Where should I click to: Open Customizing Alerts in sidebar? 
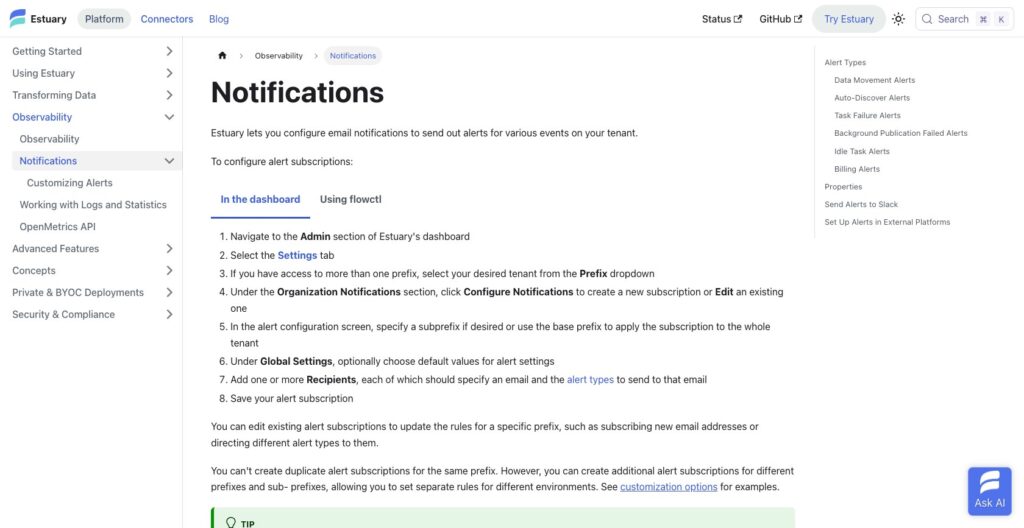click(x=70, y=183)
